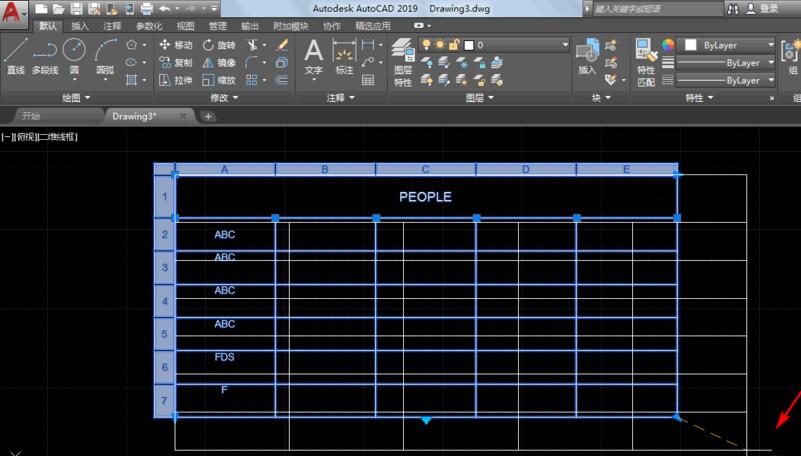Click the object color wheel icon
Screen dimensions: 801x456
668,45
